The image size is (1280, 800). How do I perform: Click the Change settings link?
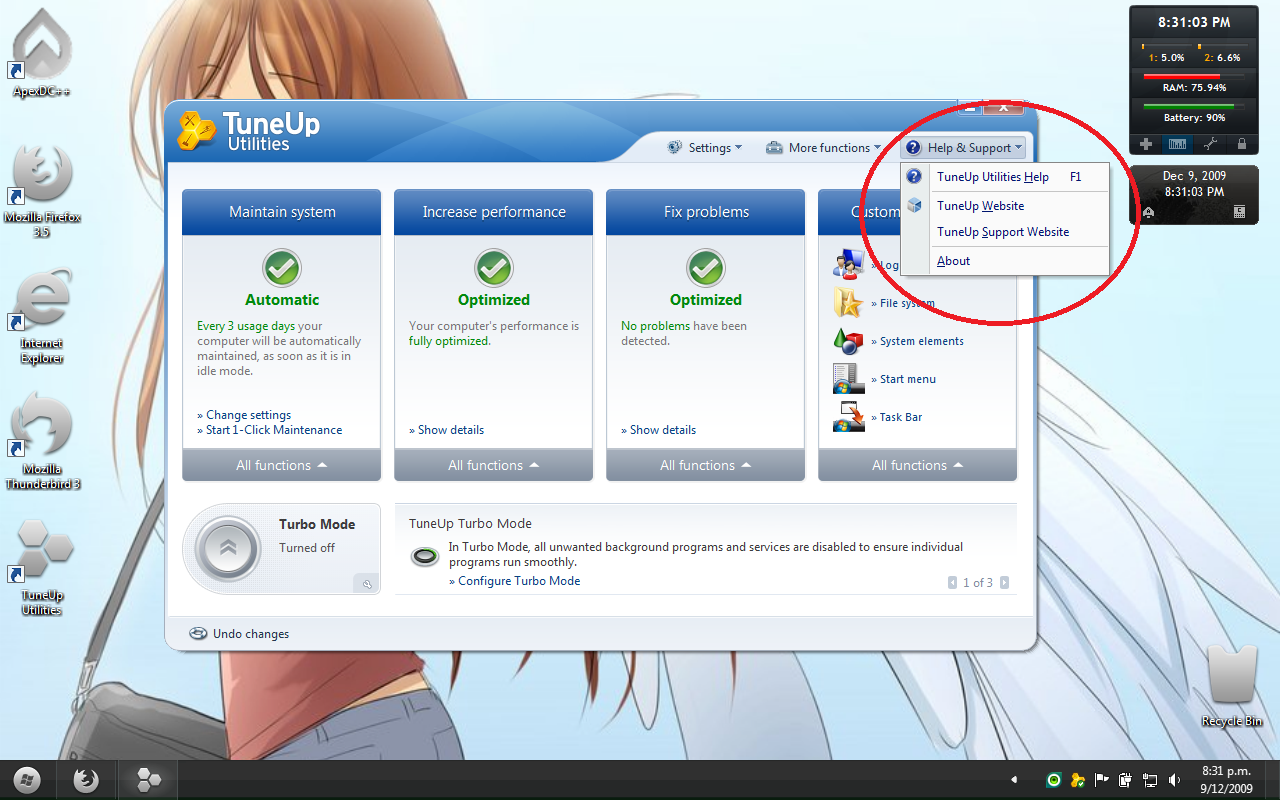pos(244,415)
